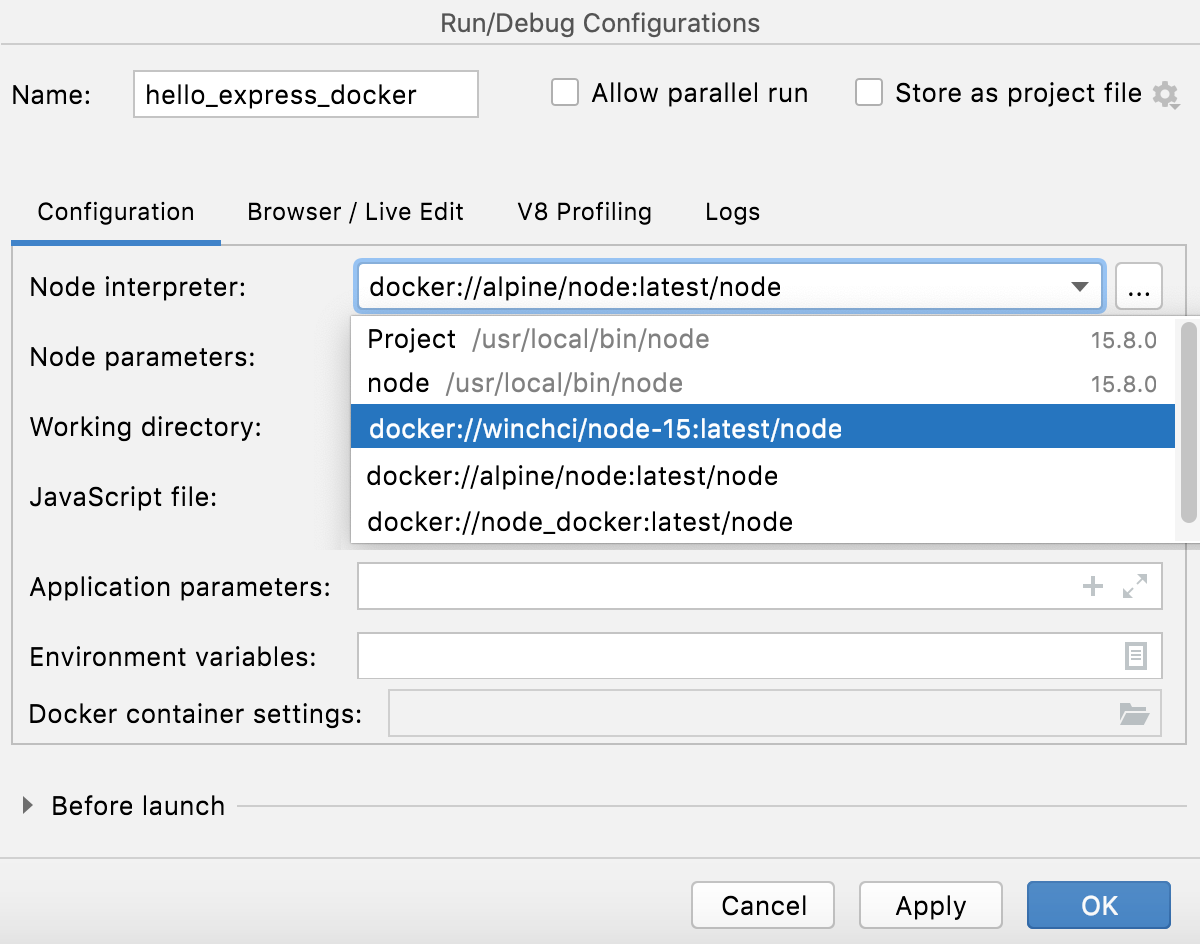Open Environment variables editor icon
This screenshot has width=1200, height=944.
(1135, 656)
